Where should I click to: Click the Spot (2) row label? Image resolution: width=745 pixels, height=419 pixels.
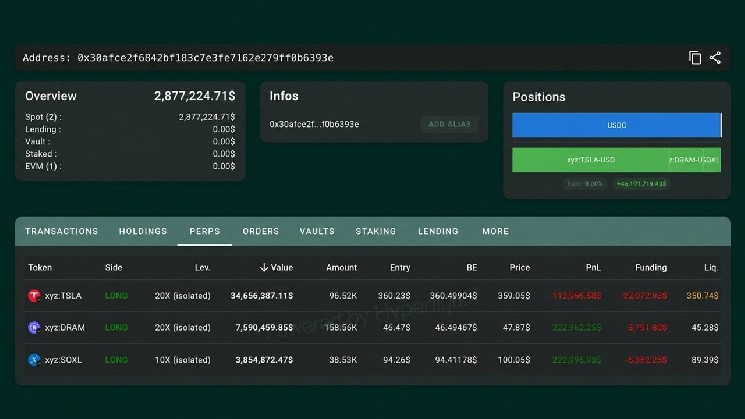click(43, 117)
